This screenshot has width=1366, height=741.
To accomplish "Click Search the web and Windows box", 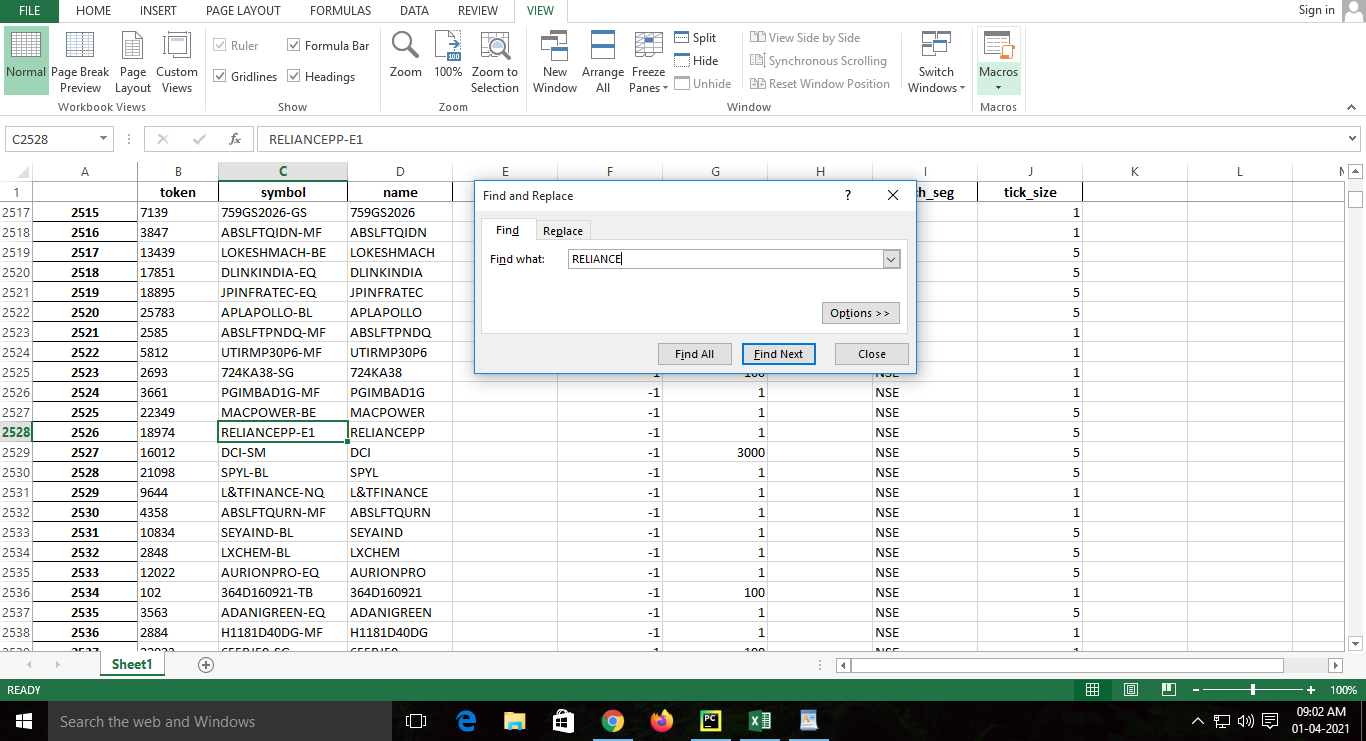I will coord(220,721).
